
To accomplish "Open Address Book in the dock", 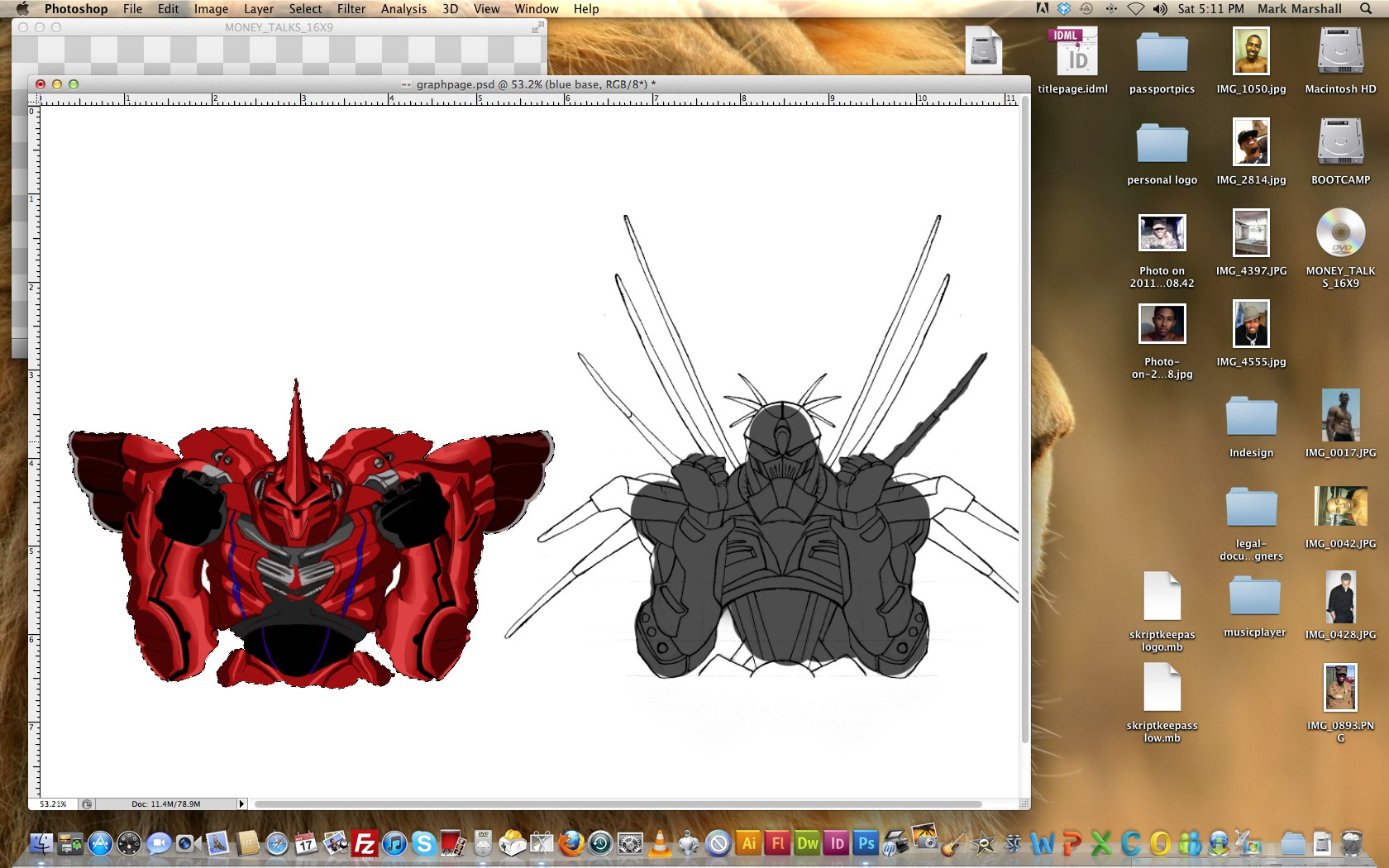I will click(x=247, y=843).
